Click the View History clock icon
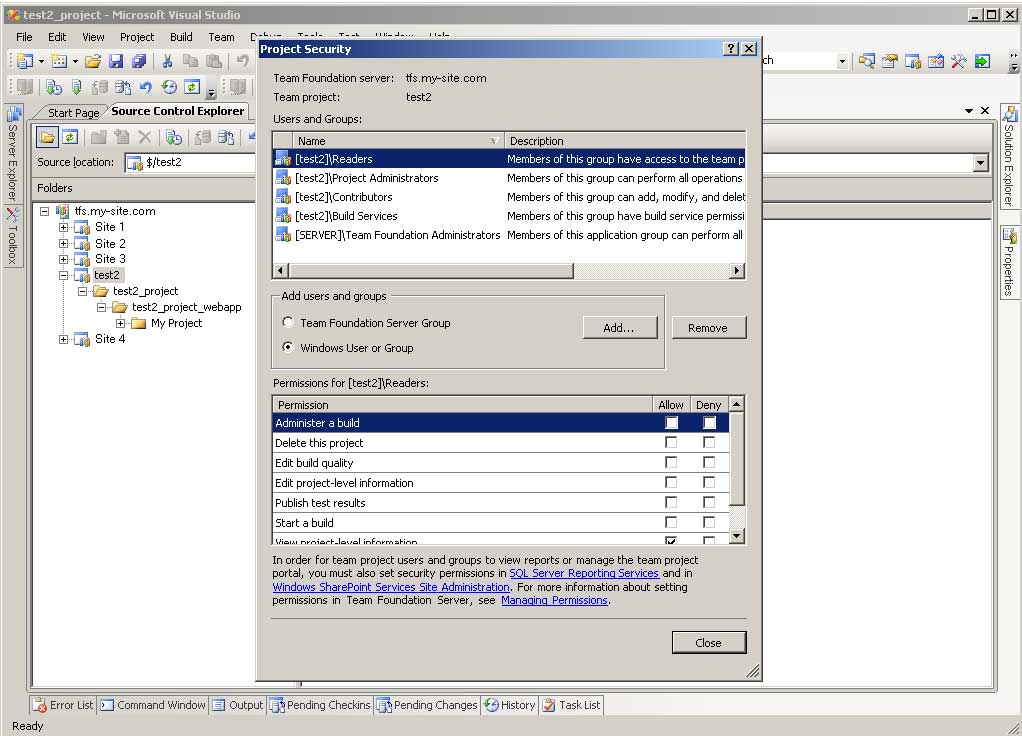This screenshot has height=736, width=1022. 169,87
